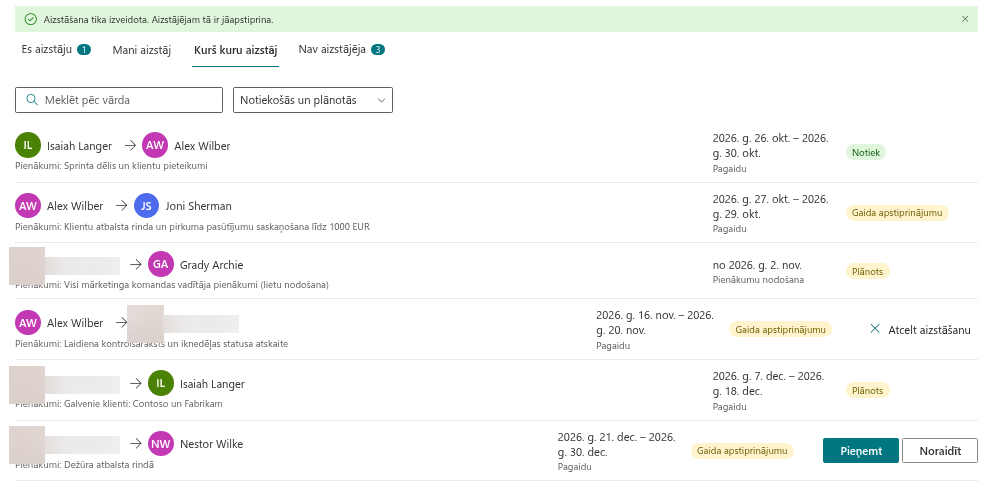
Task: Click Isaiah Langer's IL avatar in first row
Action: (28, 145)
